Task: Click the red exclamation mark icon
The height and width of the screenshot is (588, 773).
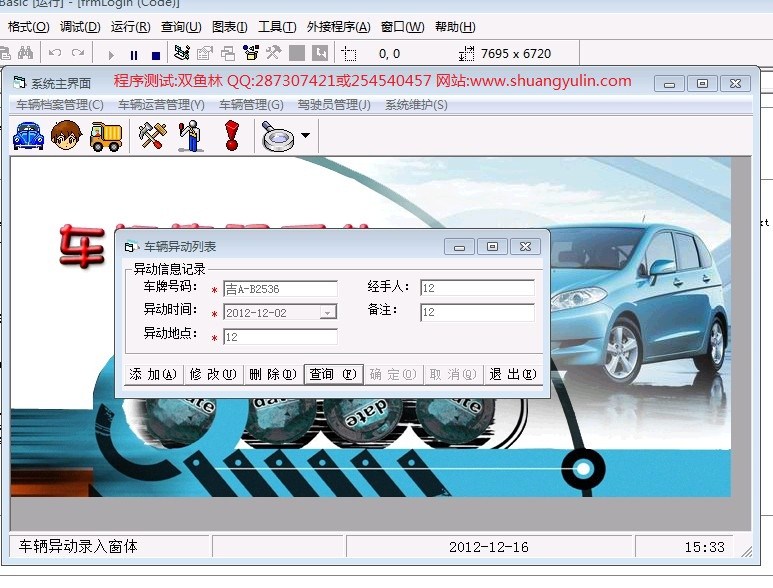Action: (x=232, y=135)
